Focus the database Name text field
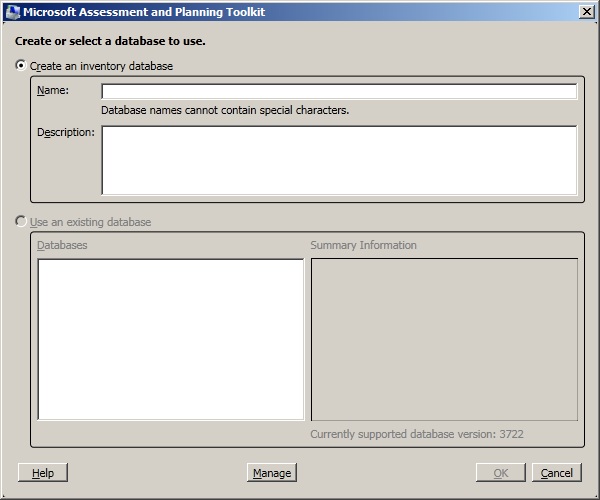This screenshot has height=500, width=600. (x=339, y=92)
